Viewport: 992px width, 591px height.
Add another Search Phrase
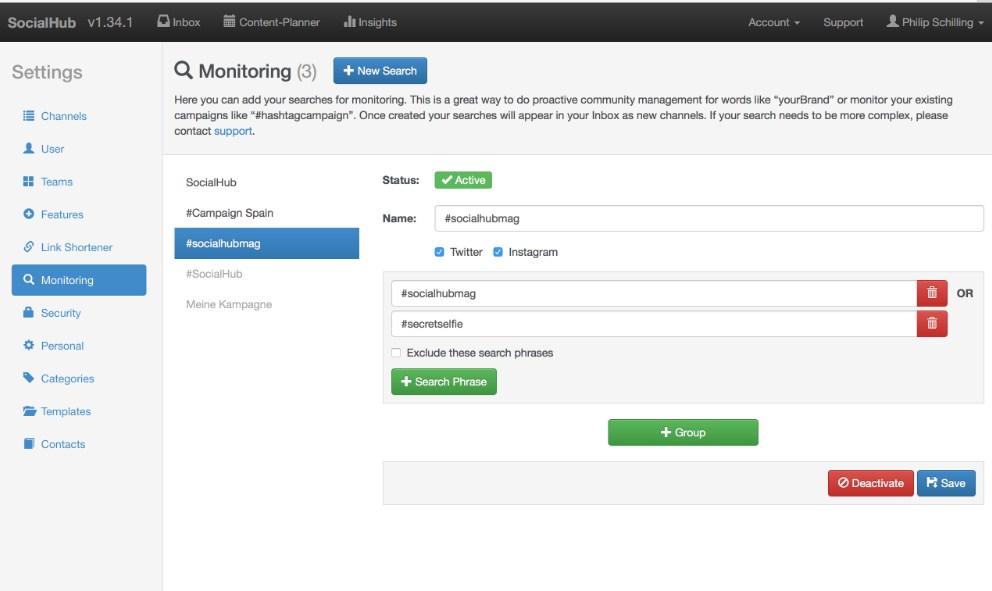coord(443,382)
